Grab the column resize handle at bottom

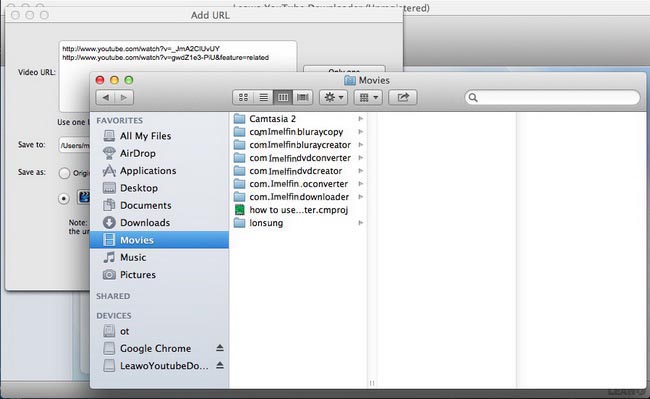372,383
